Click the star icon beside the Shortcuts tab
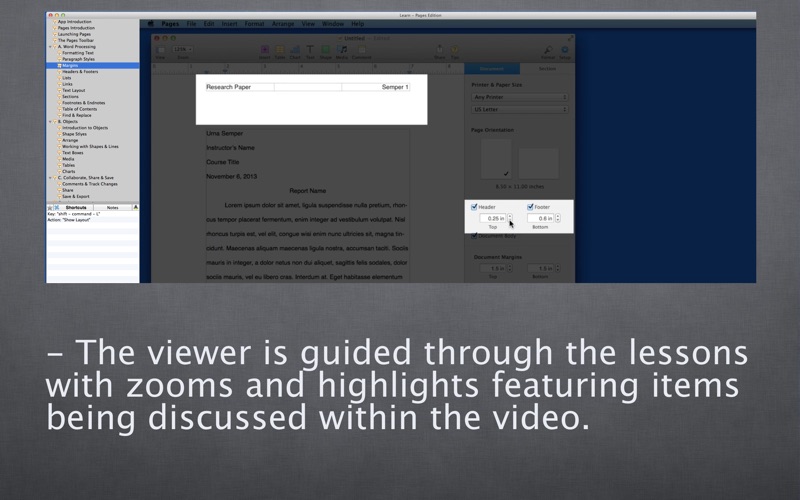800x500 pixels. [x=50, y=208]
